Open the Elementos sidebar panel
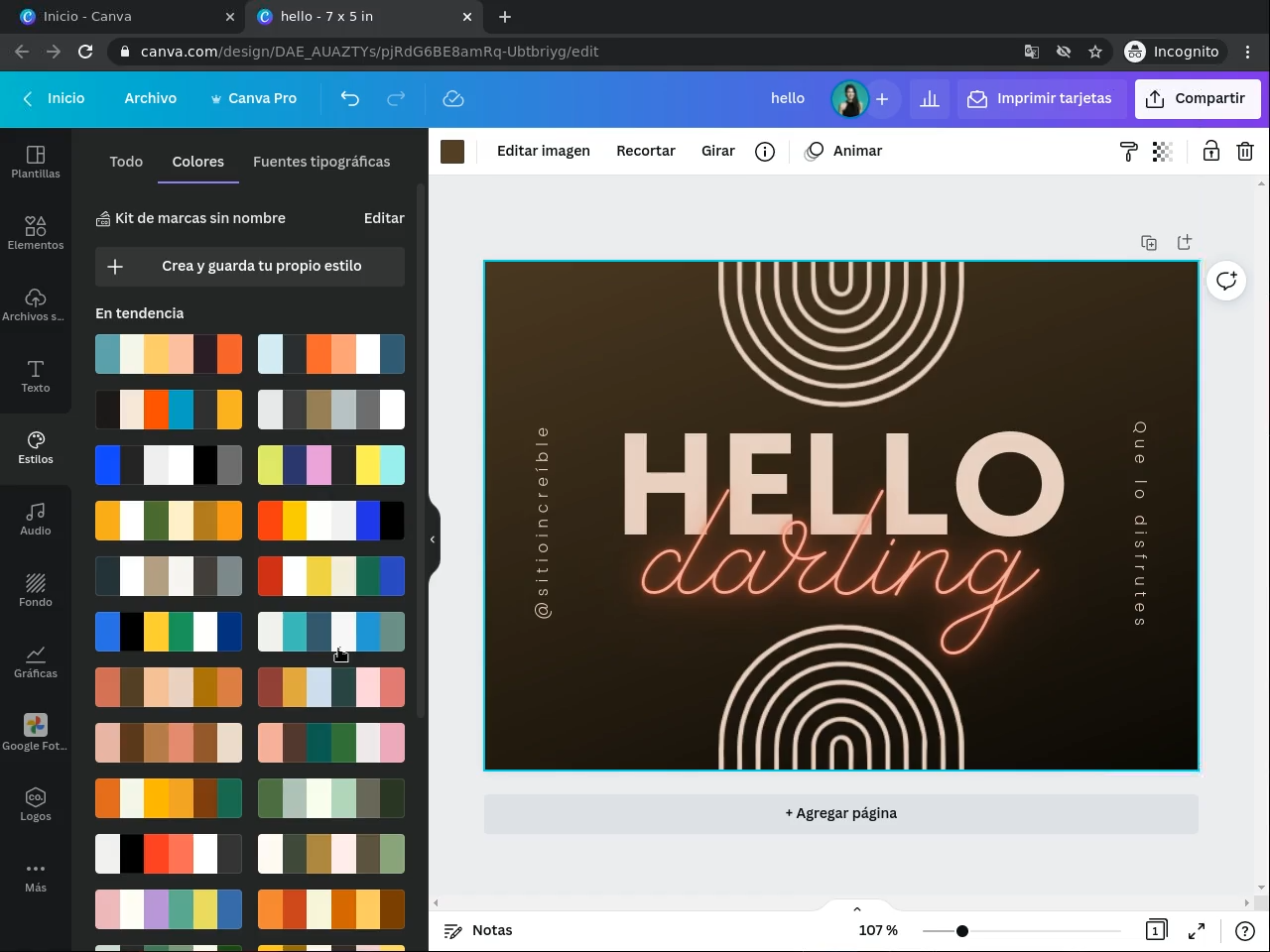The width and height of the screenshot is (1270, 952). point(36,233)
